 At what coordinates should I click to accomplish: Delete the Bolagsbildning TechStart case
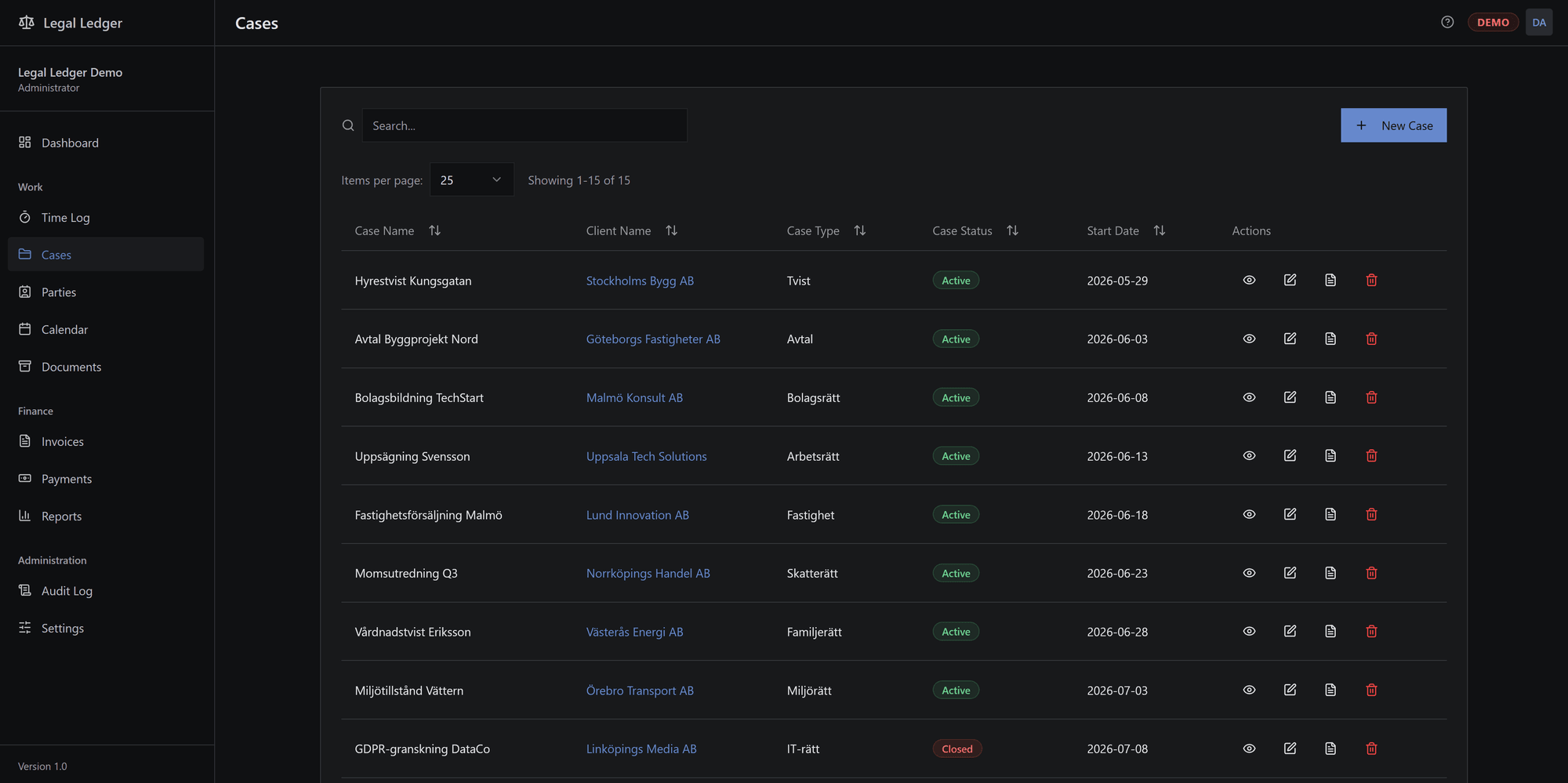pos(1371,397)
